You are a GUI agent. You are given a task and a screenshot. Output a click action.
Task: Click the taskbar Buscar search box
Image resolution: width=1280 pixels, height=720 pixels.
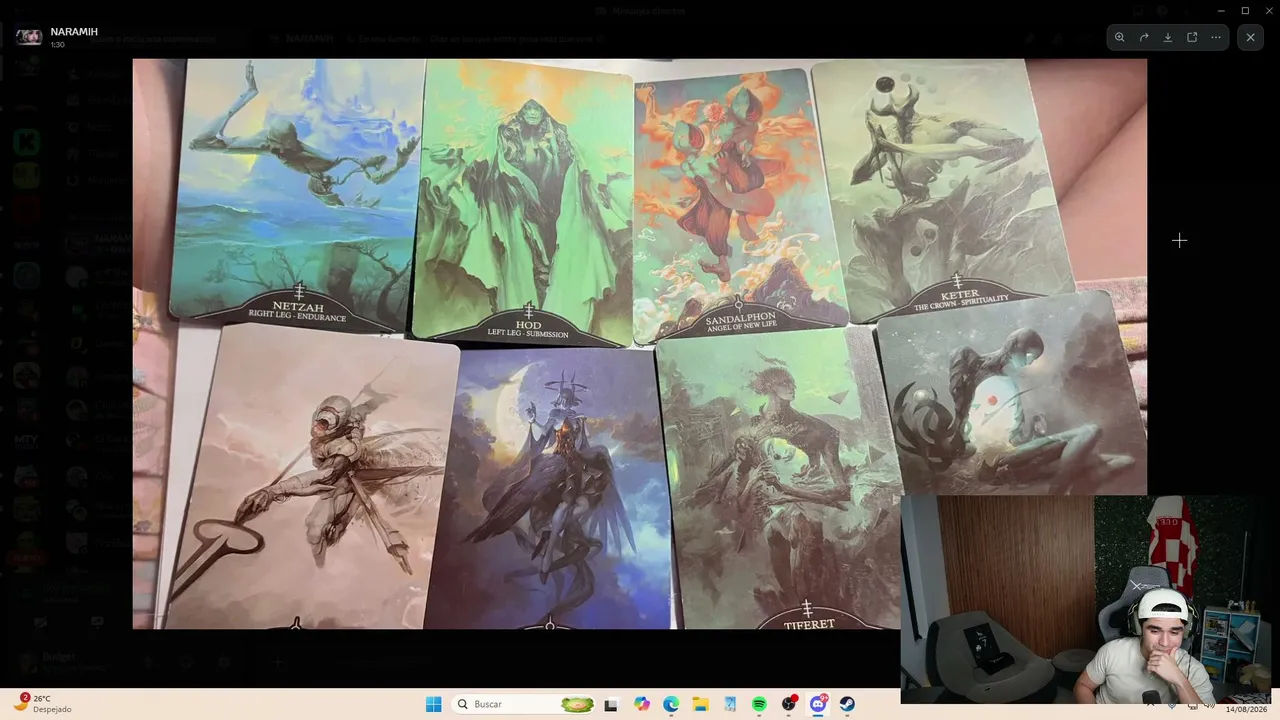click(x=524, y=704)
